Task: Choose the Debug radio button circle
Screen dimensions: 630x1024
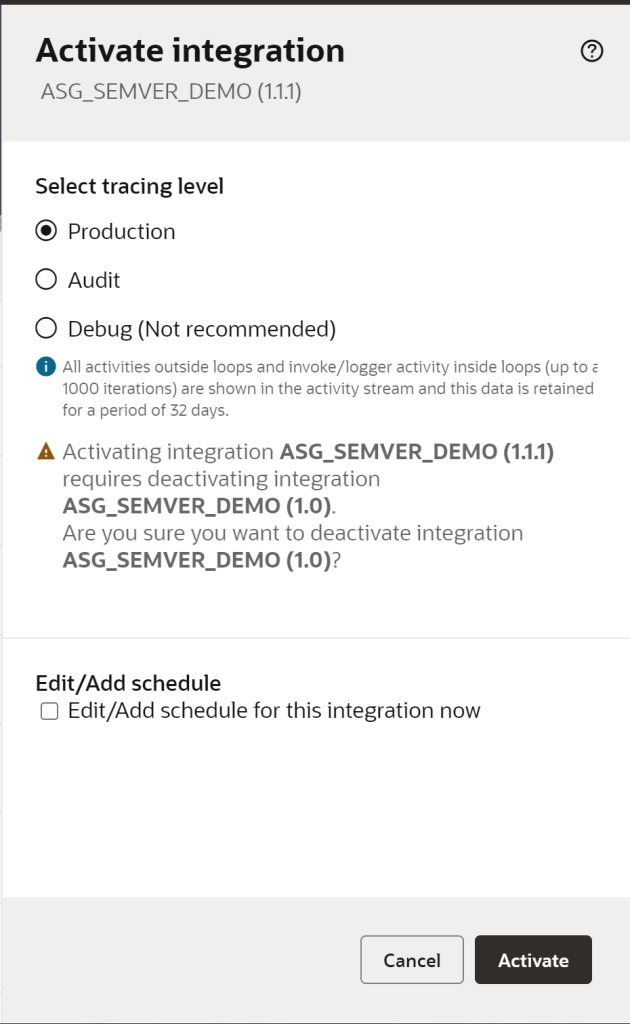Action: (x=46, y=328)
